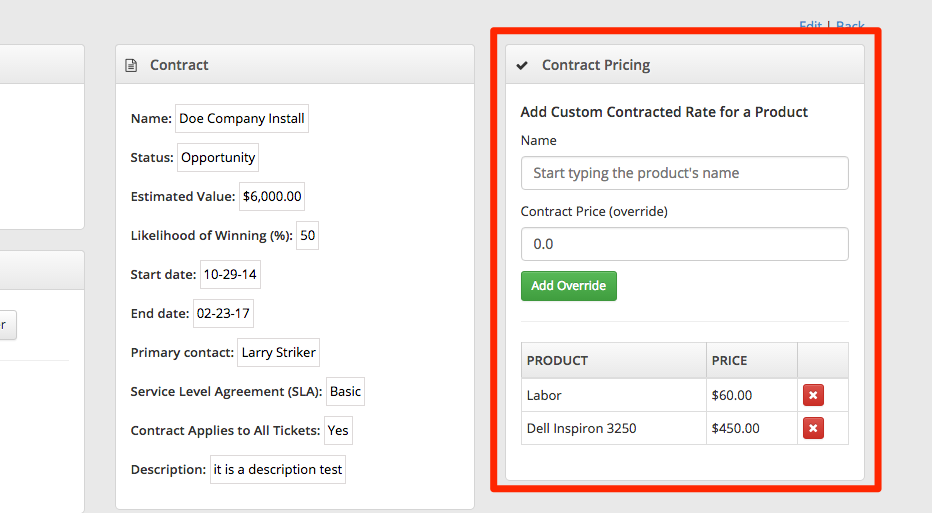Viewport: 932px width, 513px height.
Task: Select the 10-29-14 start date value
Action: pos(231,275)
